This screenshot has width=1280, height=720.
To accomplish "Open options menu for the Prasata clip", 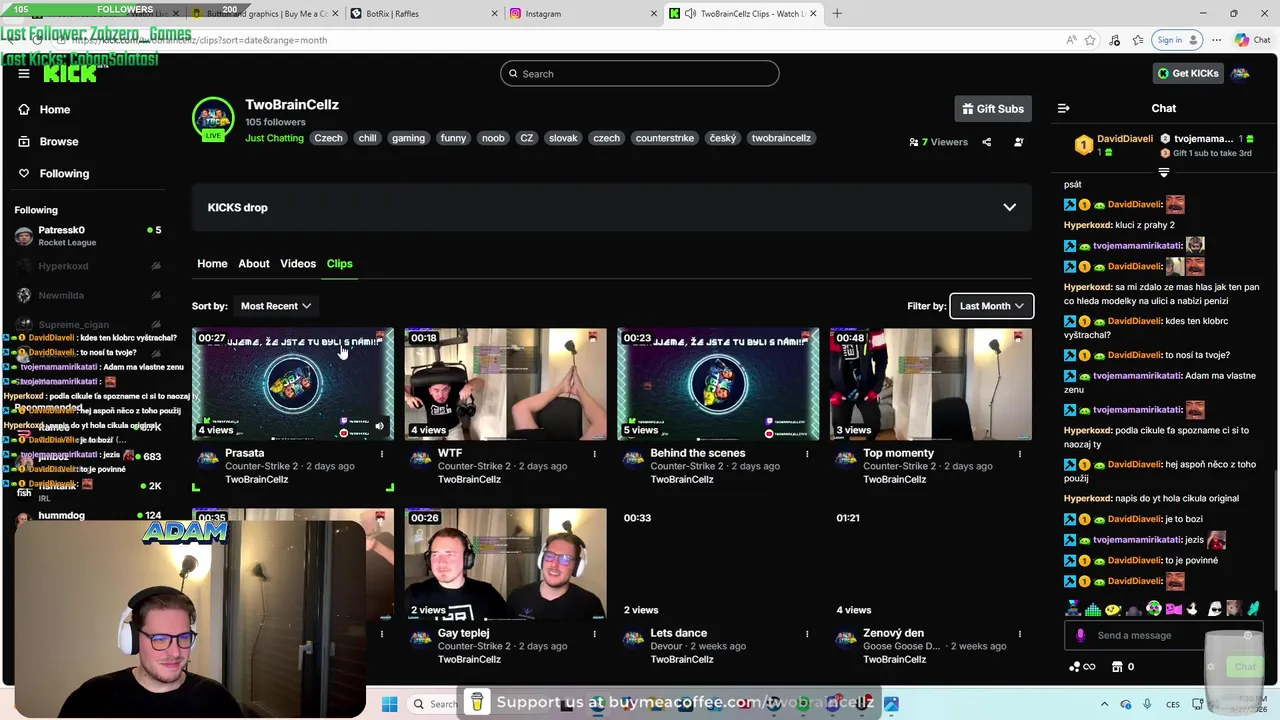I will (x=381, y=454).
